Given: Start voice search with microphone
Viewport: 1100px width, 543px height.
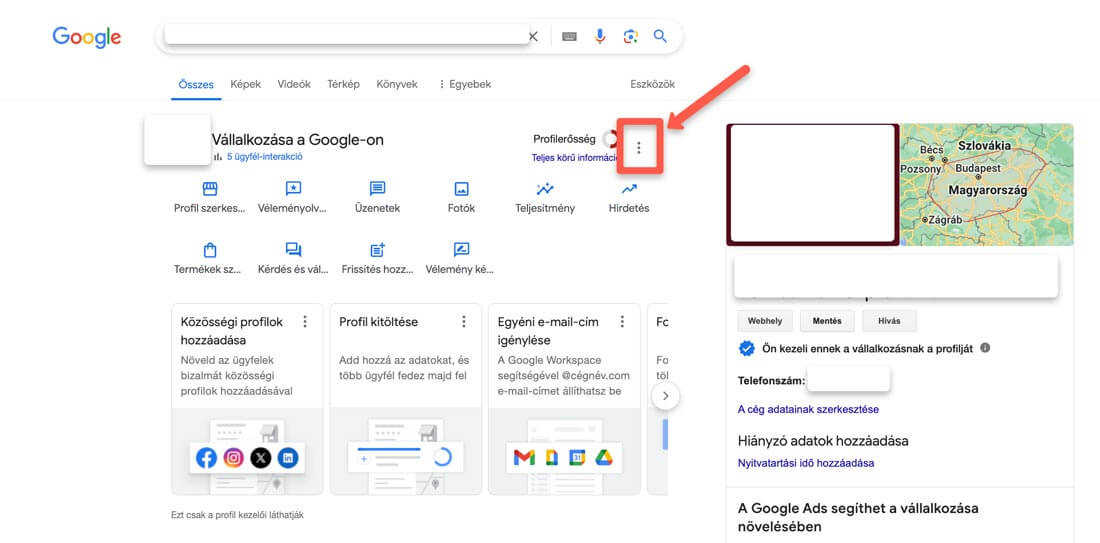Looking at the screenshot, I should [600, 36].
